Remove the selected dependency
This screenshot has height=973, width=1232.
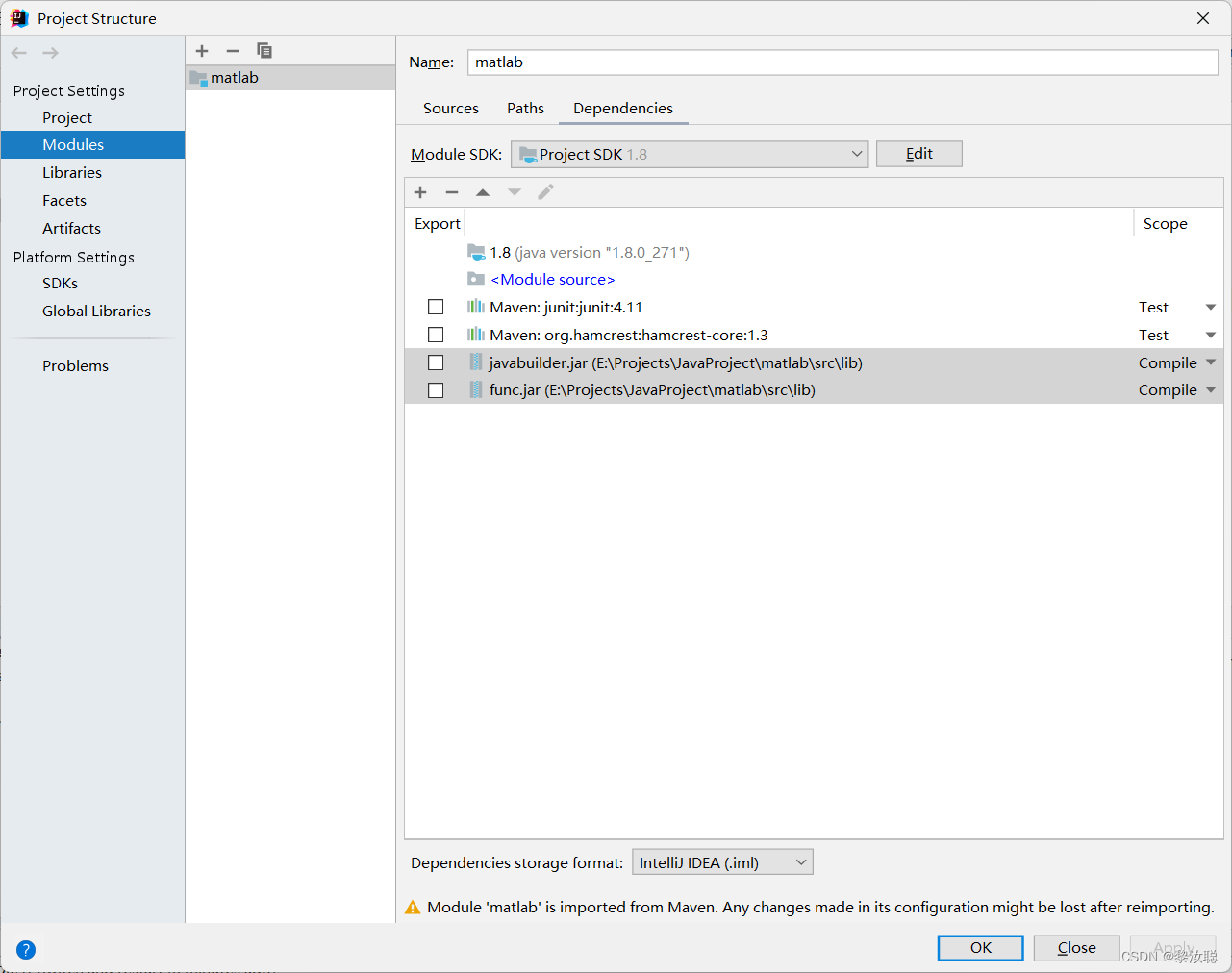point(452,192)
